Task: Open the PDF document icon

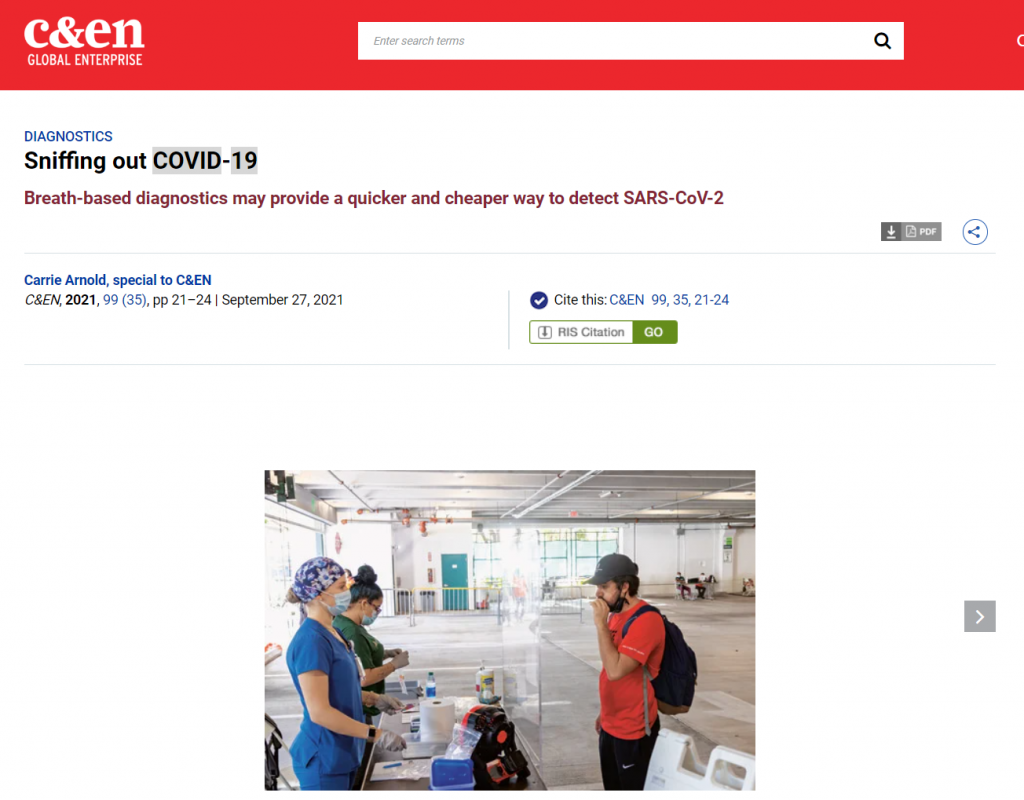Action: click(x=921, y=232)
